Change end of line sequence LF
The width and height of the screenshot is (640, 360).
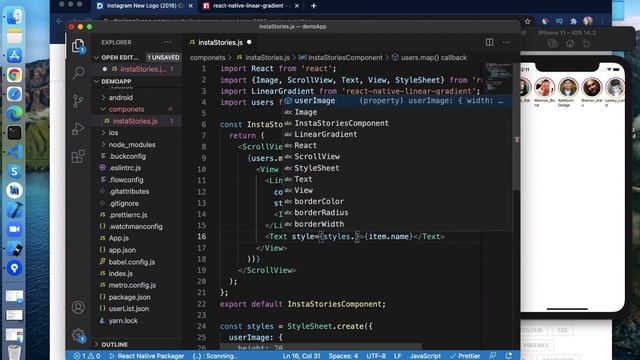coord(398,356)
